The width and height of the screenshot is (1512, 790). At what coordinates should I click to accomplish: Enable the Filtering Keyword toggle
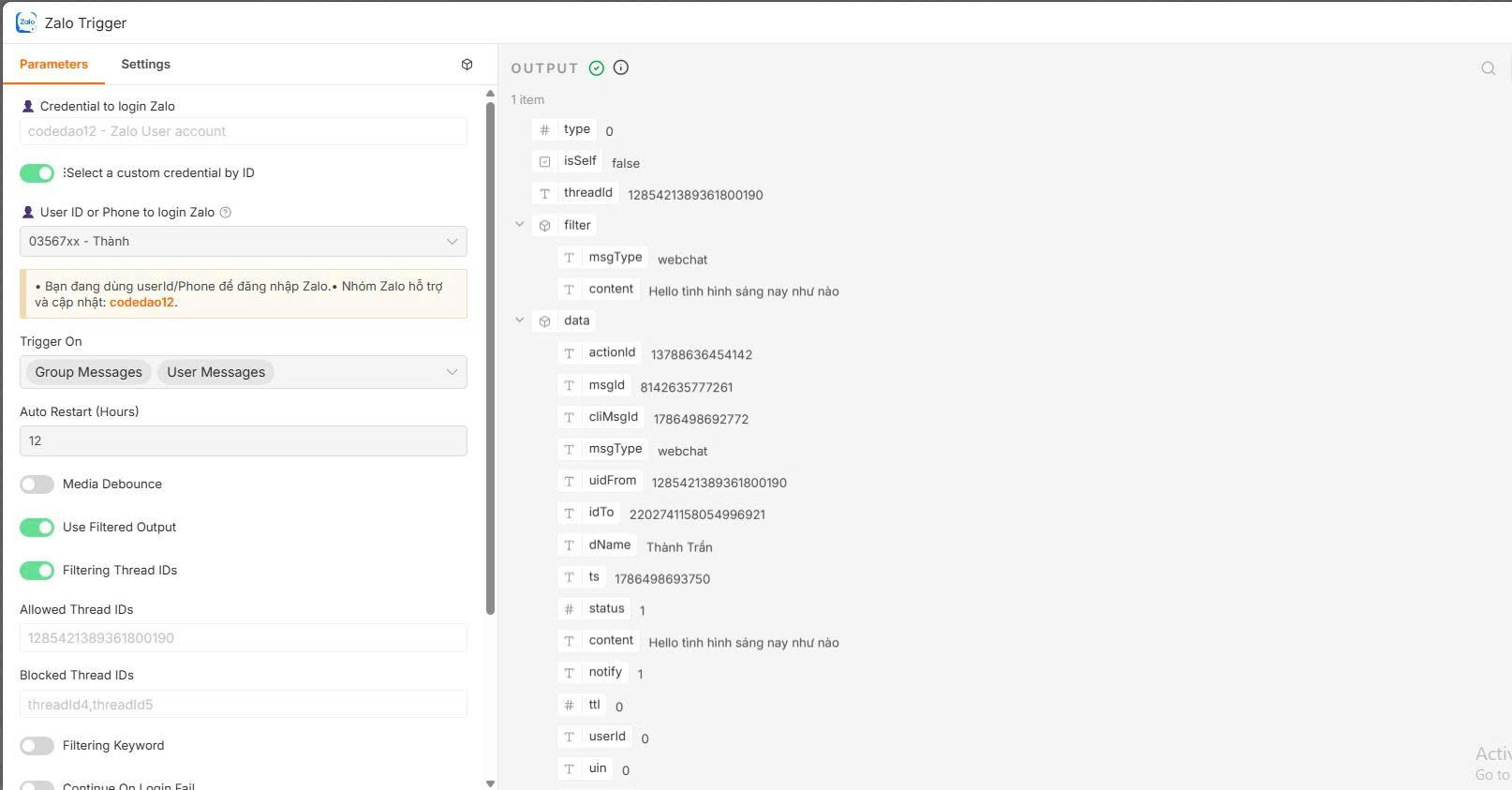37,746
